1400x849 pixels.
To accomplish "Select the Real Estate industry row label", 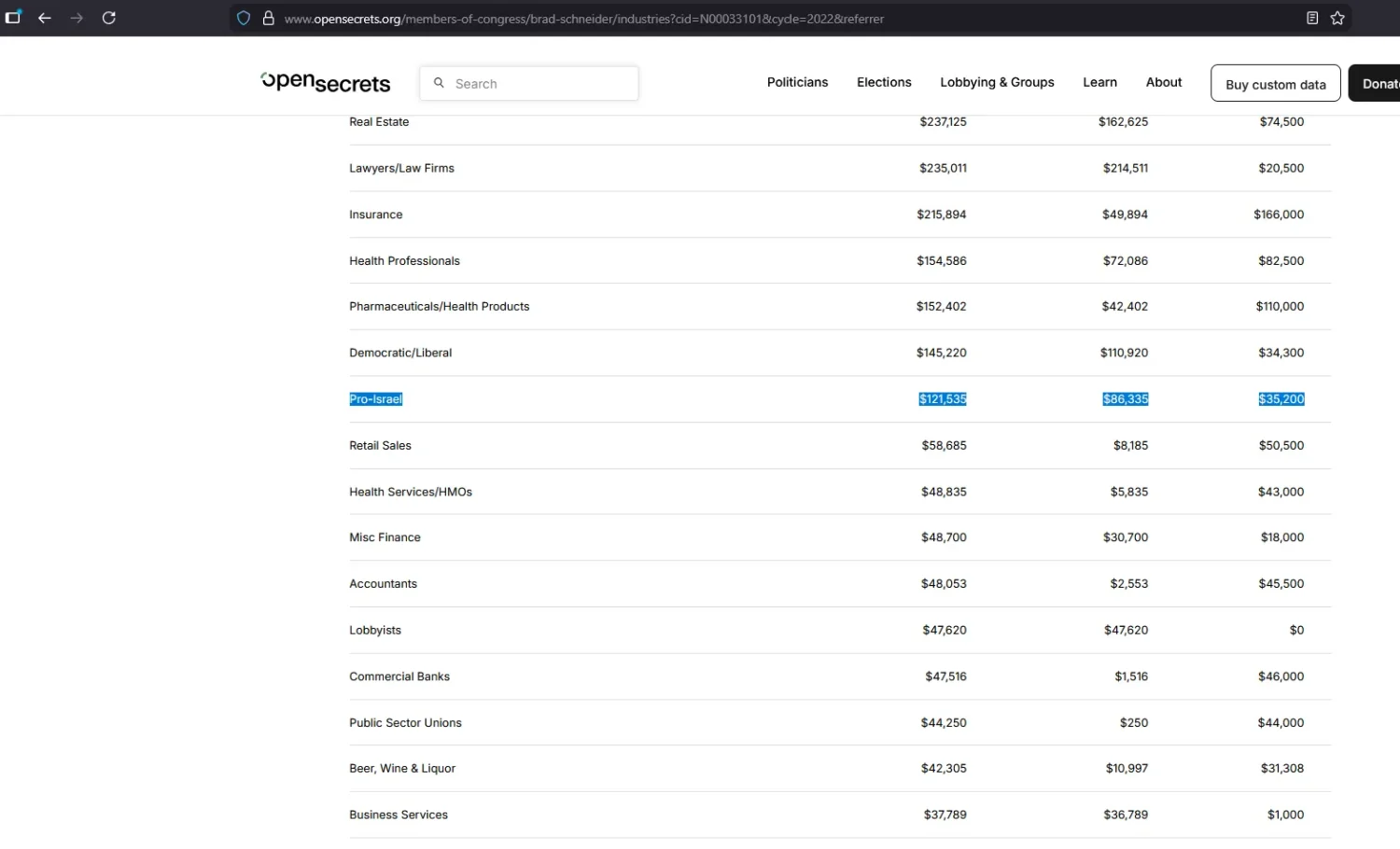I will [379, 122].
